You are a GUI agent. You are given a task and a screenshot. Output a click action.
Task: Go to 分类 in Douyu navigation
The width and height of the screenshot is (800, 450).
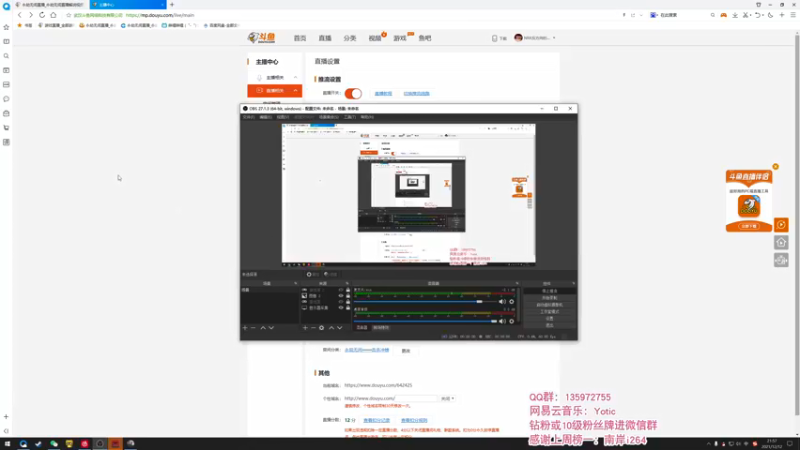[x=349, y=38]
